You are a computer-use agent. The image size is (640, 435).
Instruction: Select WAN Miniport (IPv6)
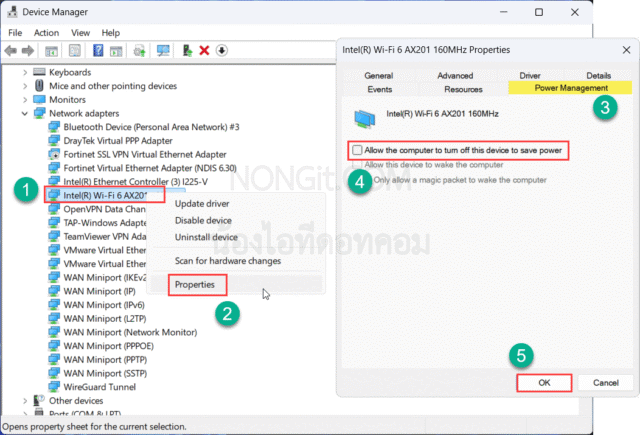click(x=104, y=305)
